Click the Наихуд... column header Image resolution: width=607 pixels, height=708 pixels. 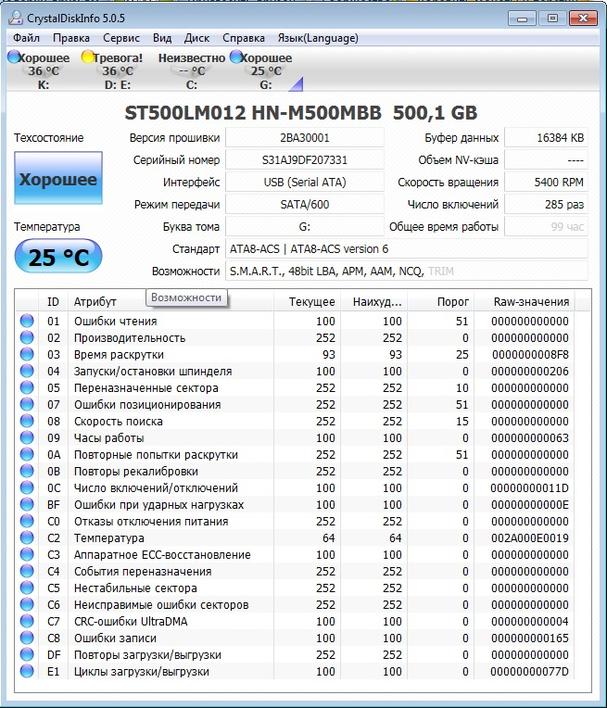(x=374, y=302)
